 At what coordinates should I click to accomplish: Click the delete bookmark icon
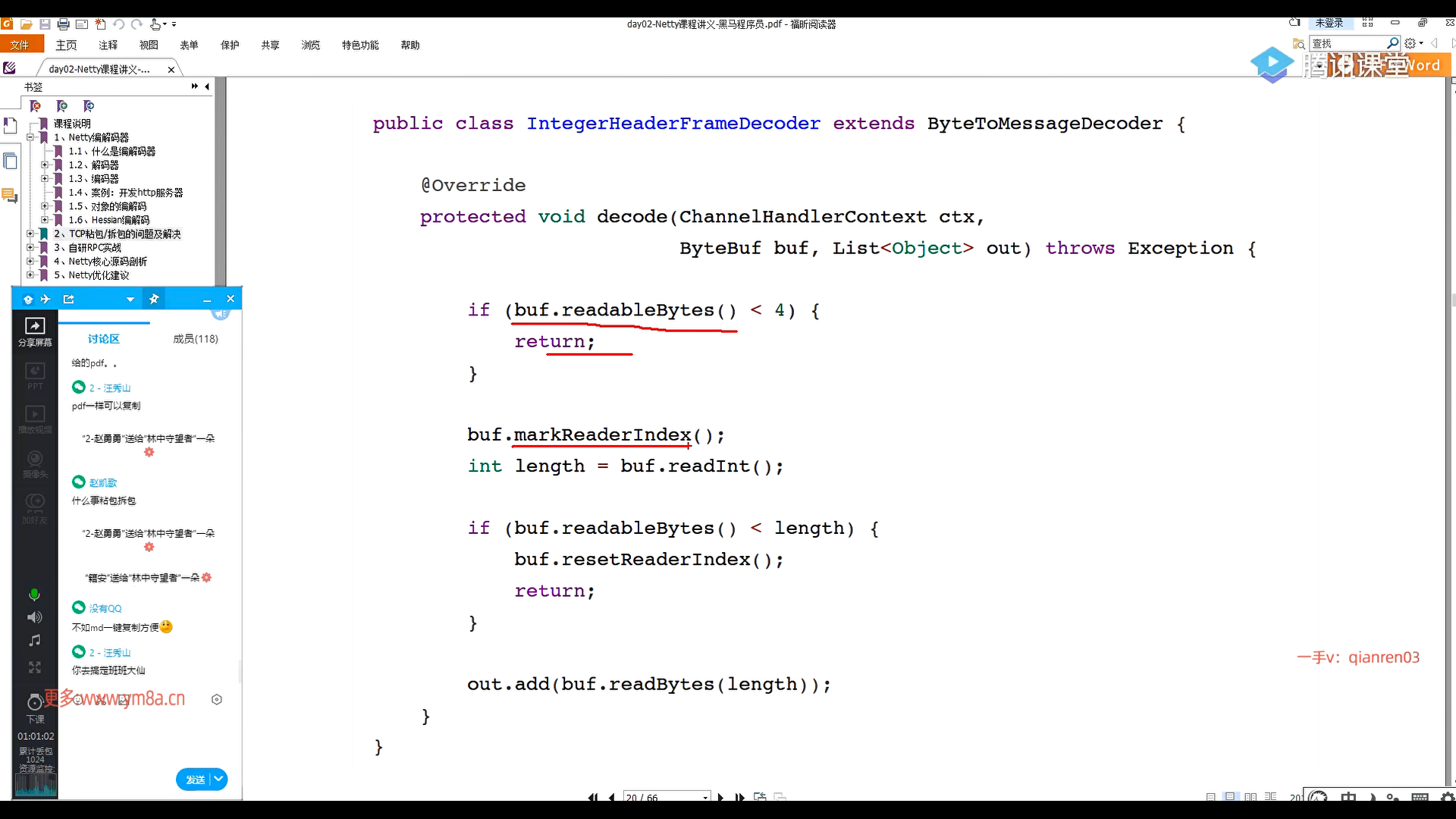(x=35, y=106)
